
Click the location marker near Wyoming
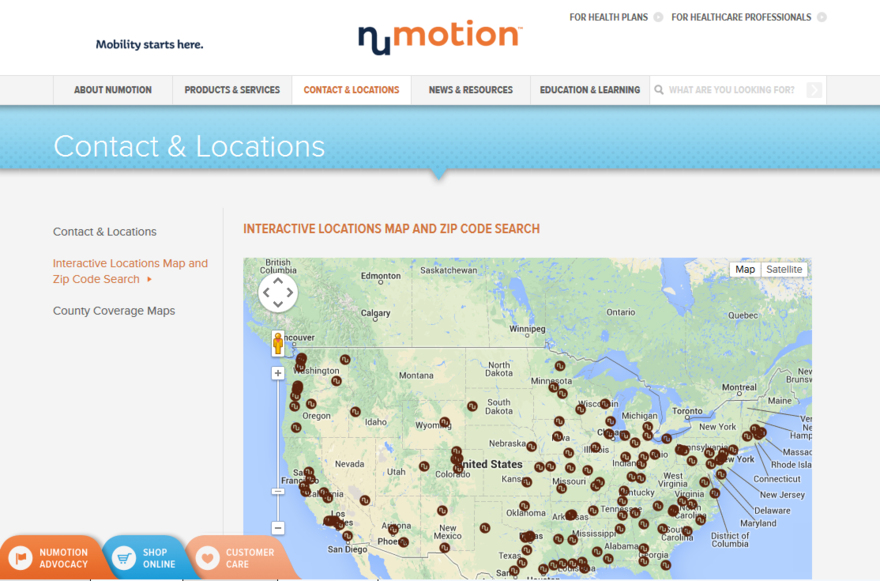pyautogui.click(x=445, y=422)
